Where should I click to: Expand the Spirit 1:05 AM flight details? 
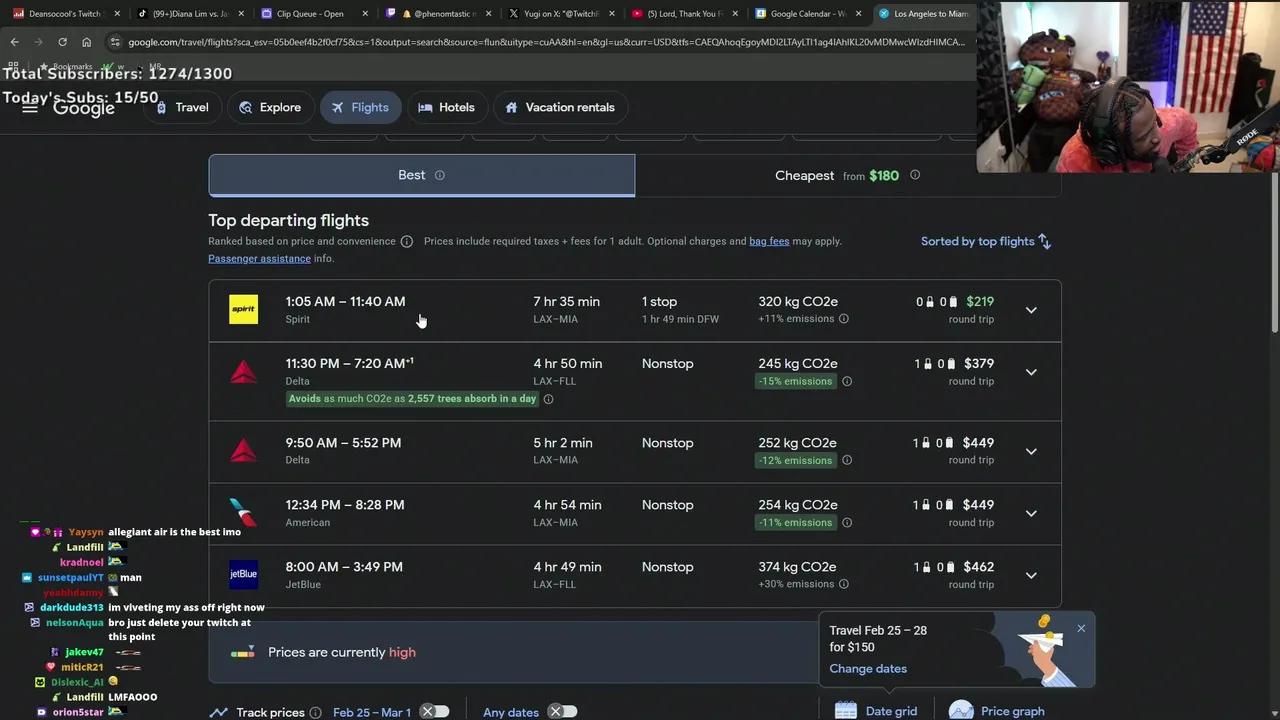1031,310
